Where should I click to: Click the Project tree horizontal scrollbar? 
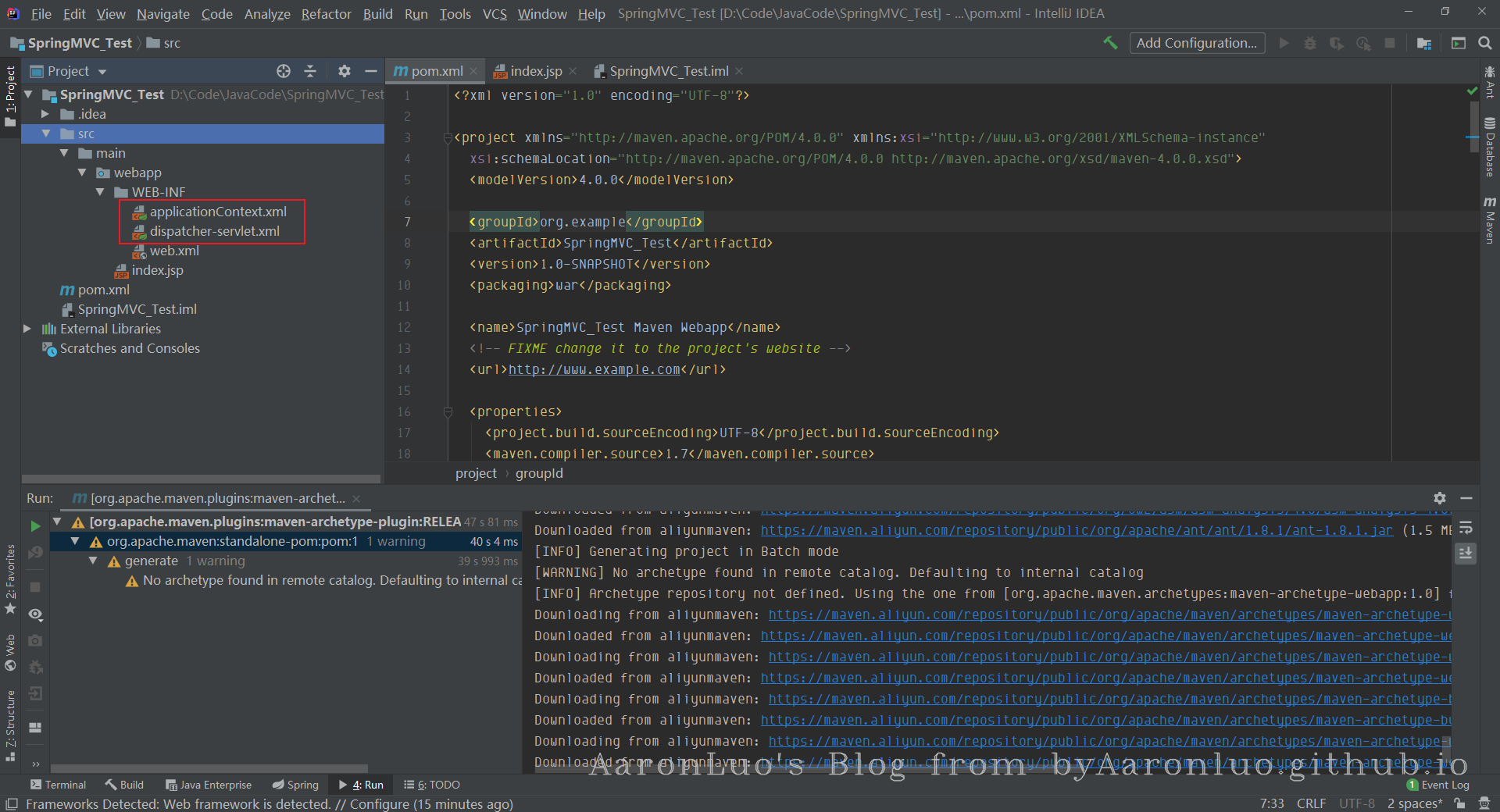pos(201,479)
